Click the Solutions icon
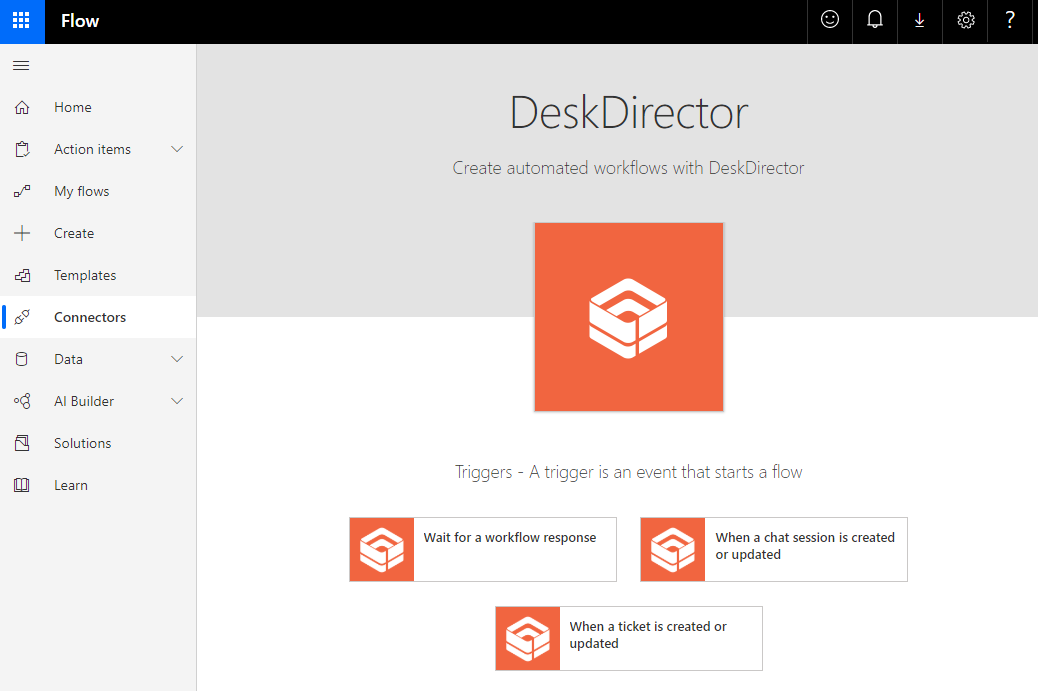Viewport: 1038px width, 691px height. coord(22,443)
